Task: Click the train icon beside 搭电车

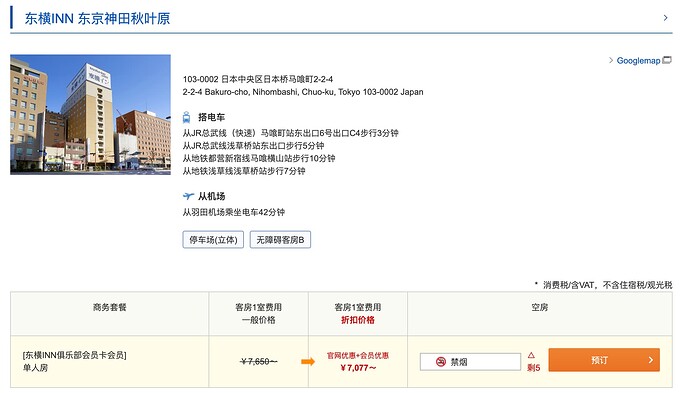Action: click(187, 118)
